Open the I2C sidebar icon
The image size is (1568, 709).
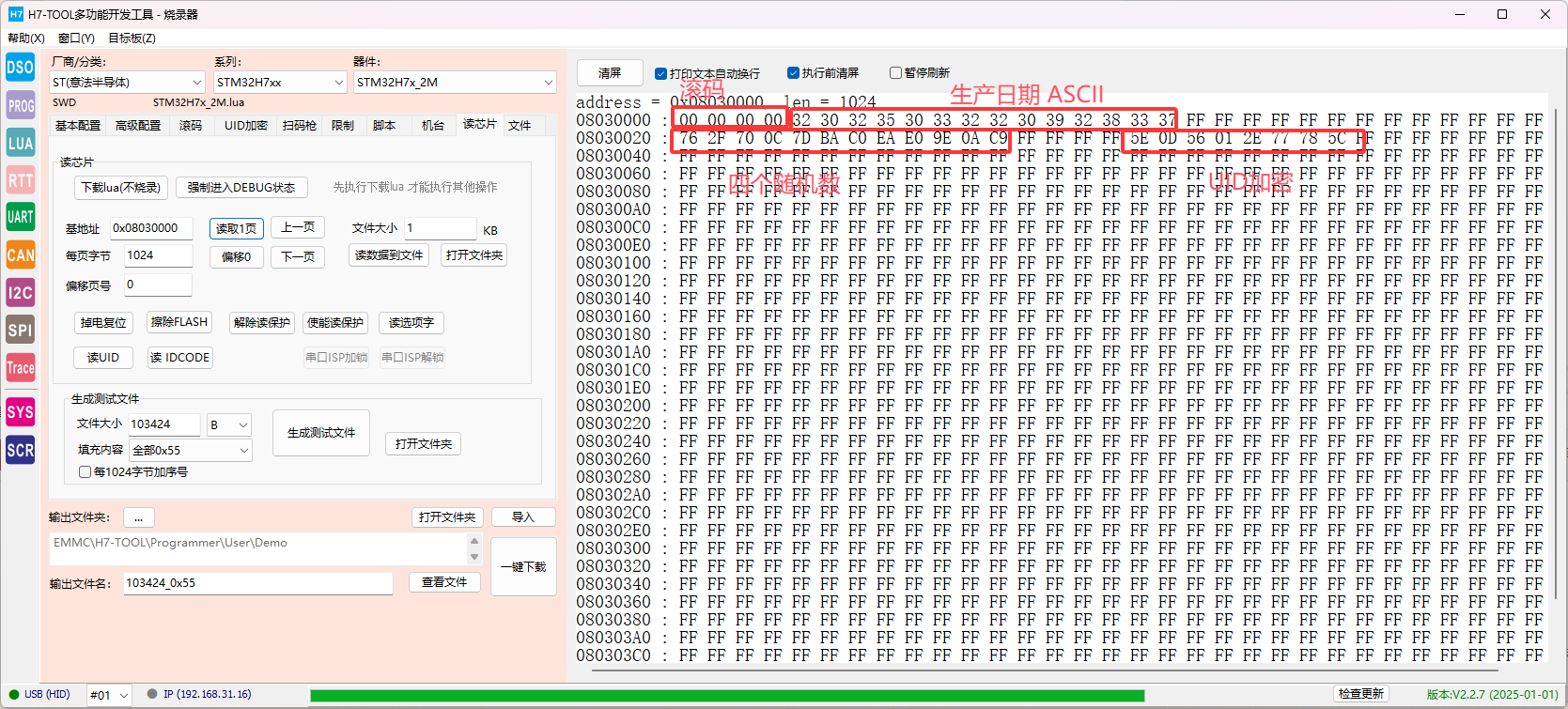21,292
